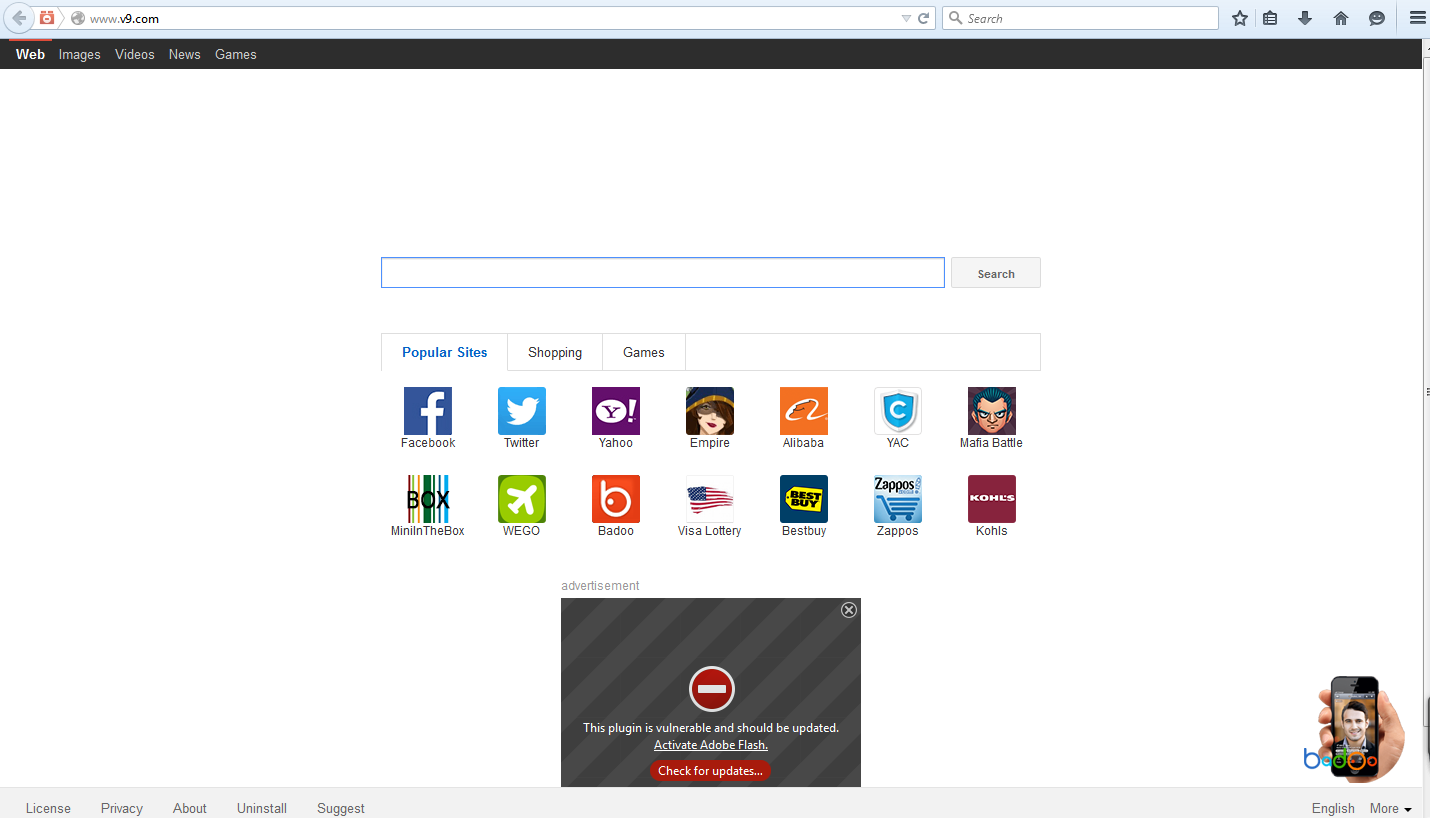This screenshot has width=1430, height=818.
Task: Select the Popular Sites tab
Action: 445,352
